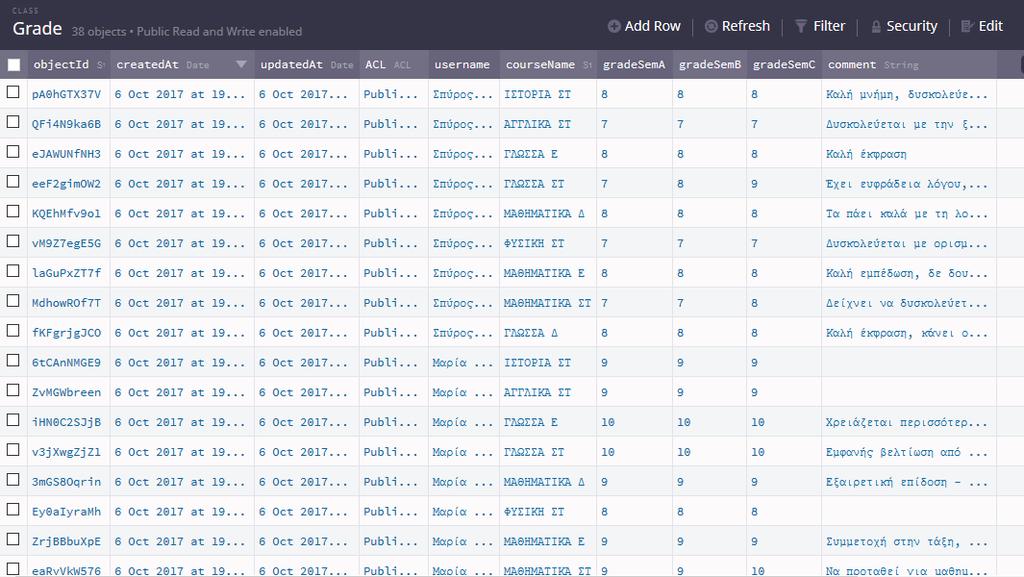Click the Security lock icon
Screen dimensions: 1024x577
(876, 27)
